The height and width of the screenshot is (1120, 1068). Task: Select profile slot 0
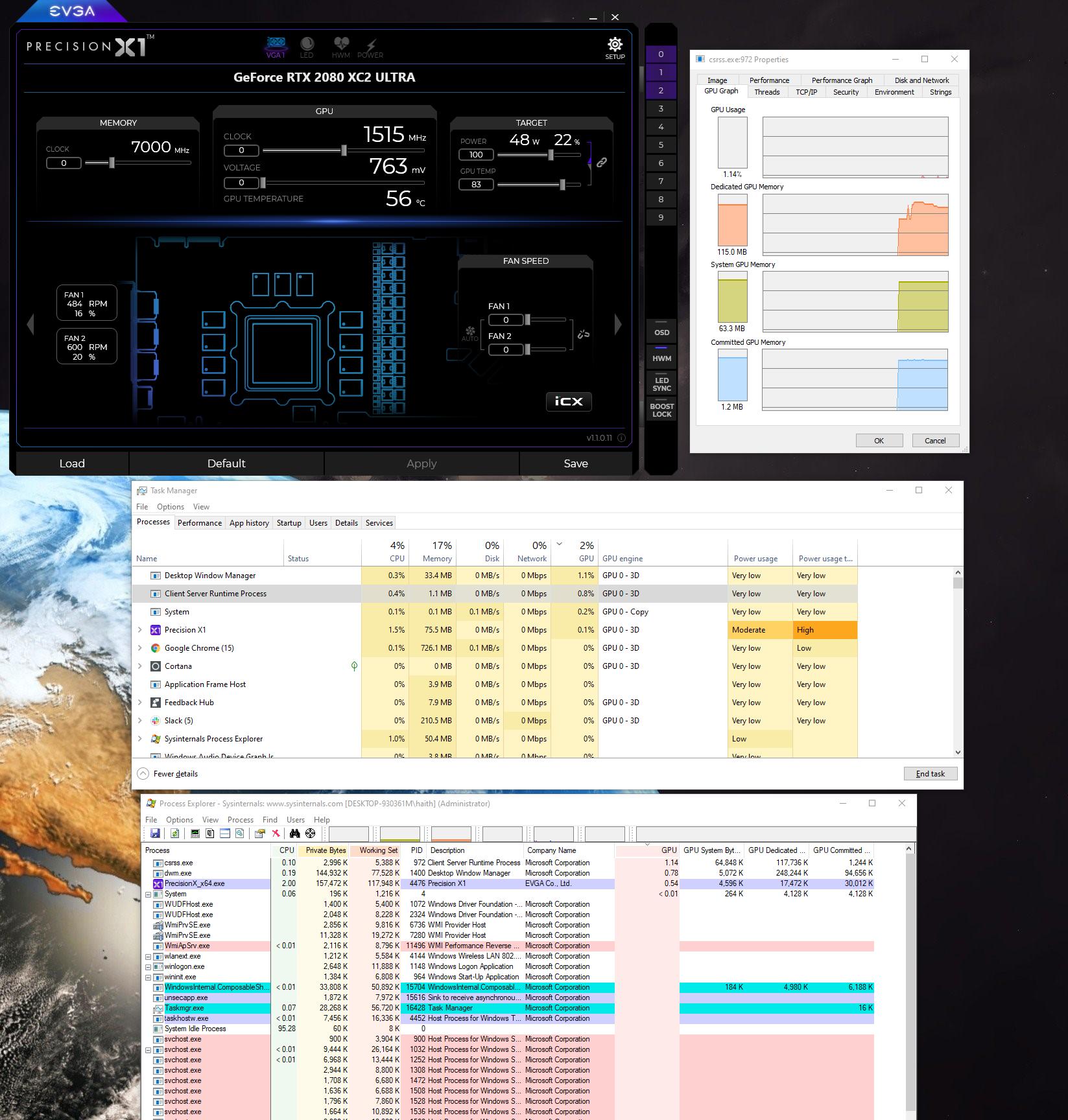click(x=661, y=54)
